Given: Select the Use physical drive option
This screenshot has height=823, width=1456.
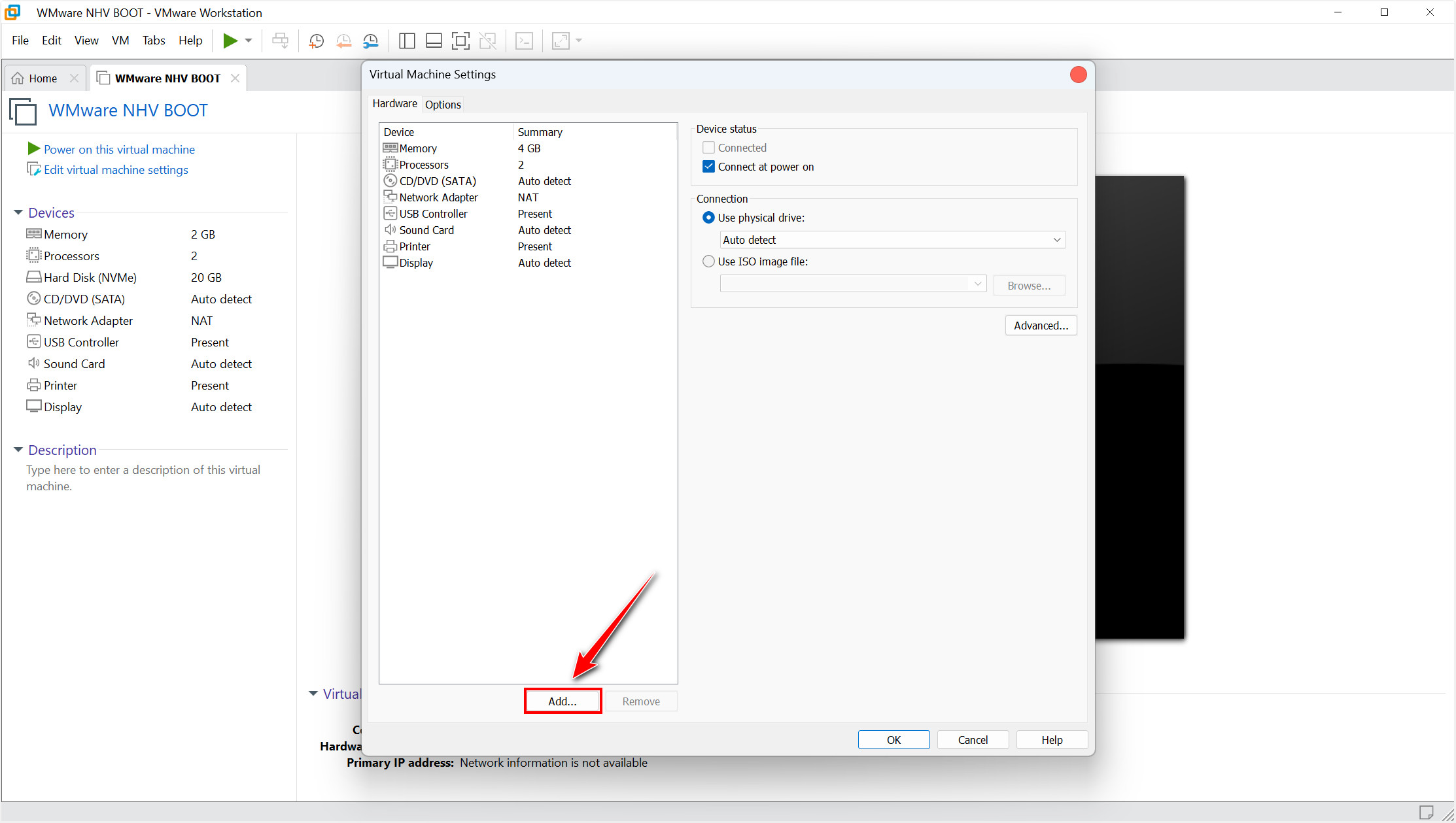Looking at the screenshot, I should click(708, 218).
